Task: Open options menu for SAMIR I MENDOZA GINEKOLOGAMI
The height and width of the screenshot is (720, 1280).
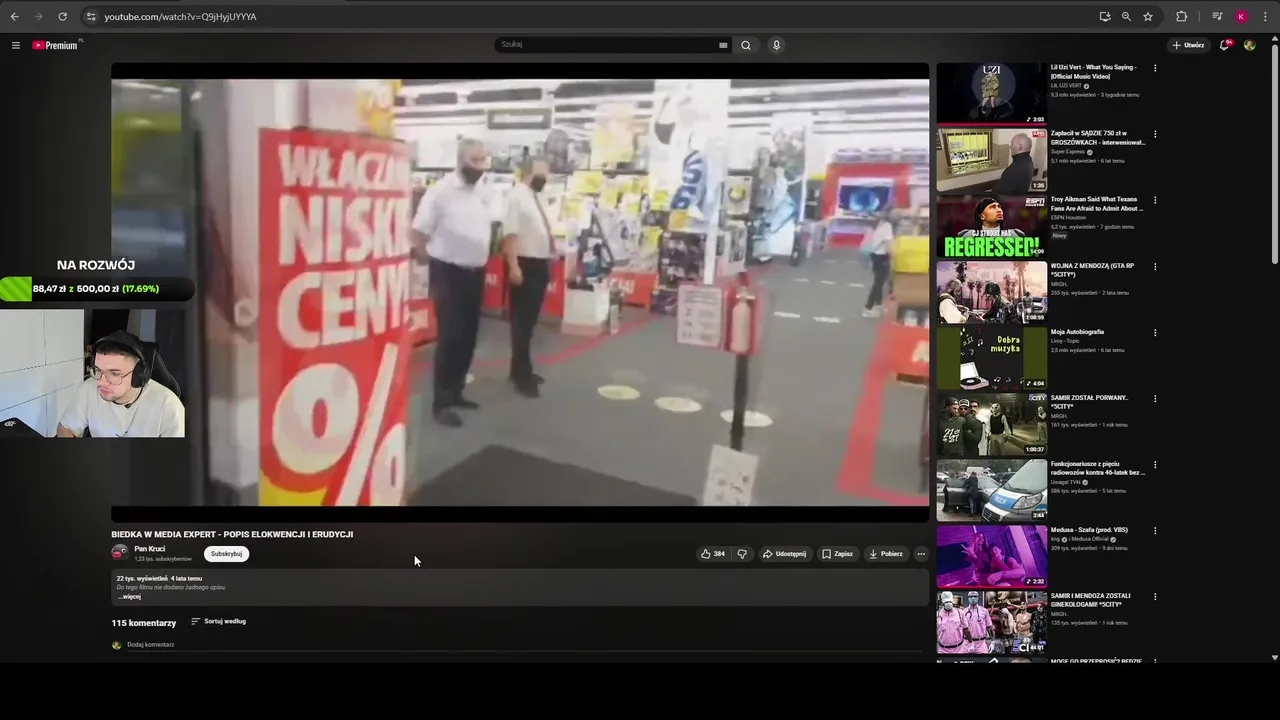Action: tap(1155, 597)
